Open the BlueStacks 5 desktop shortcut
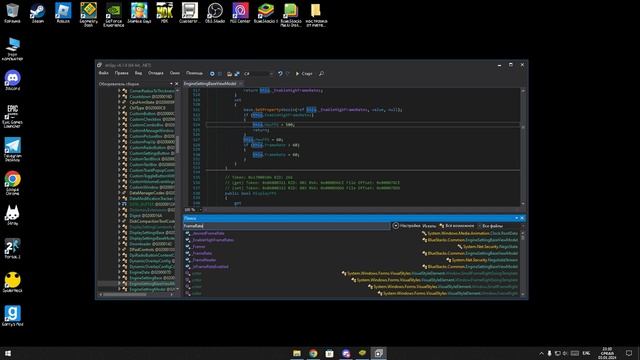Screen dimensions: 640x360 click(266, 13)
